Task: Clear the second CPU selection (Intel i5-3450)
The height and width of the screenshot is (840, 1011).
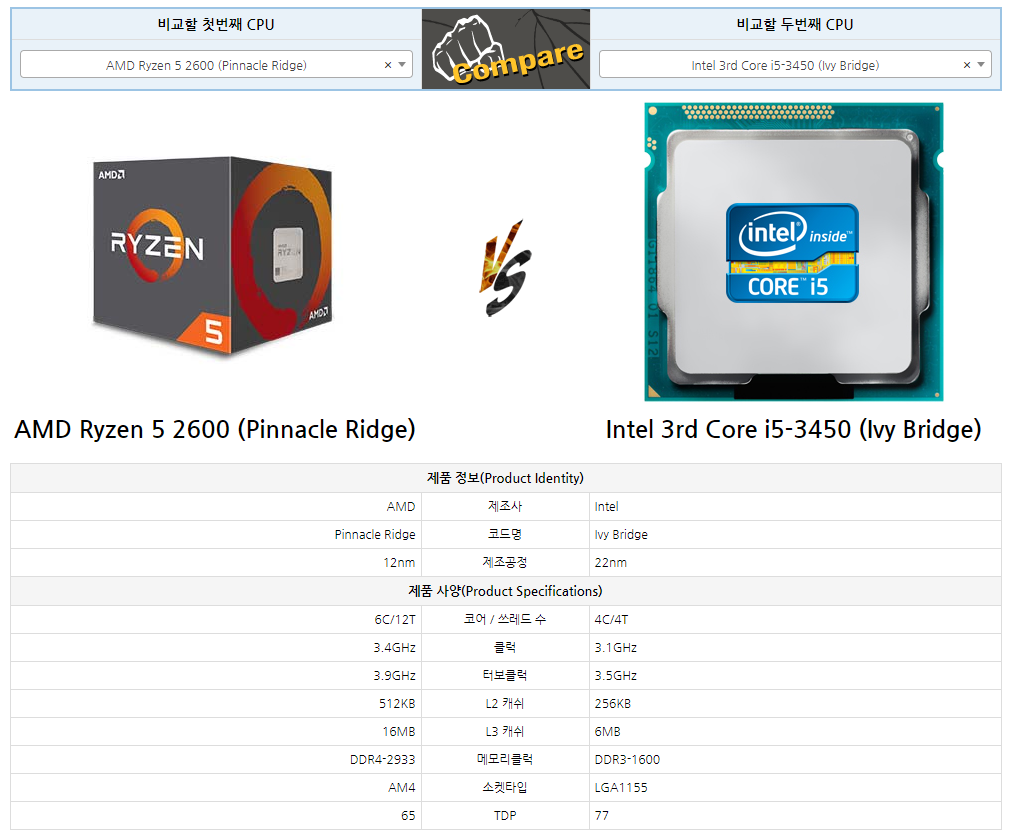Action: point(967,65)
